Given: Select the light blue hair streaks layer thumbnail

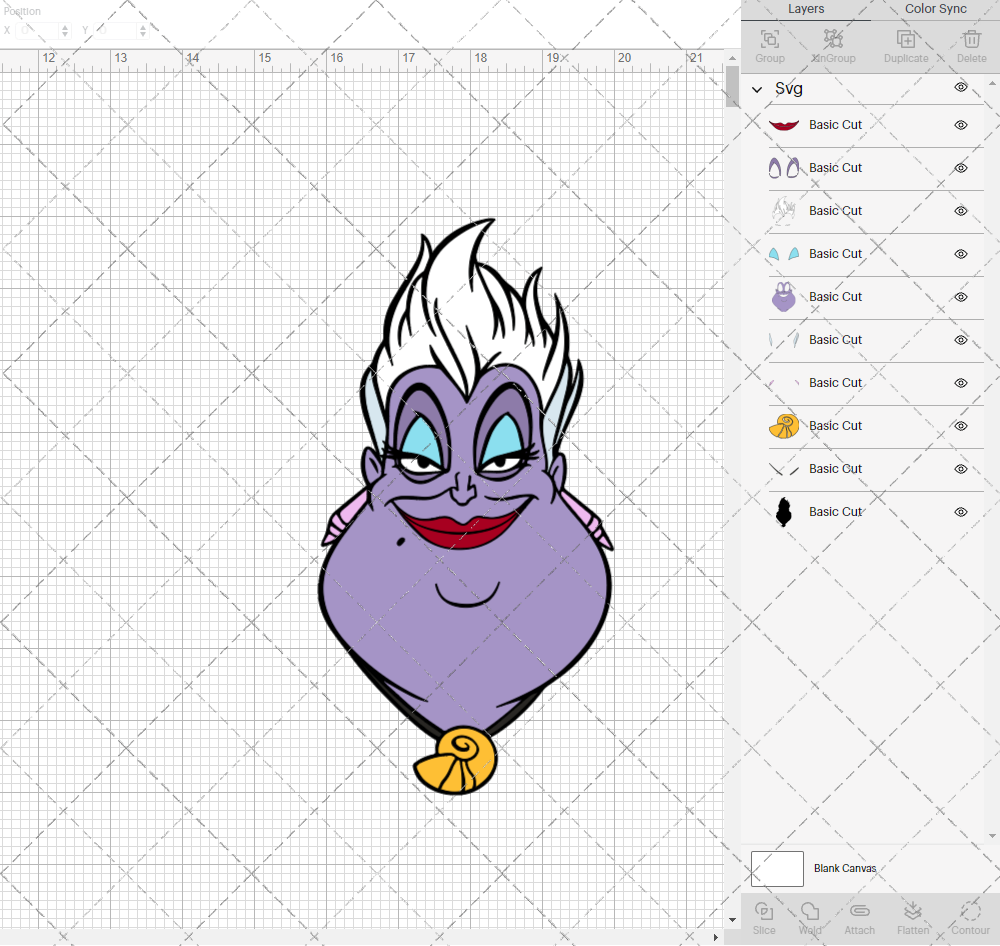Looking at the screenshot, I should coord(784,339).
